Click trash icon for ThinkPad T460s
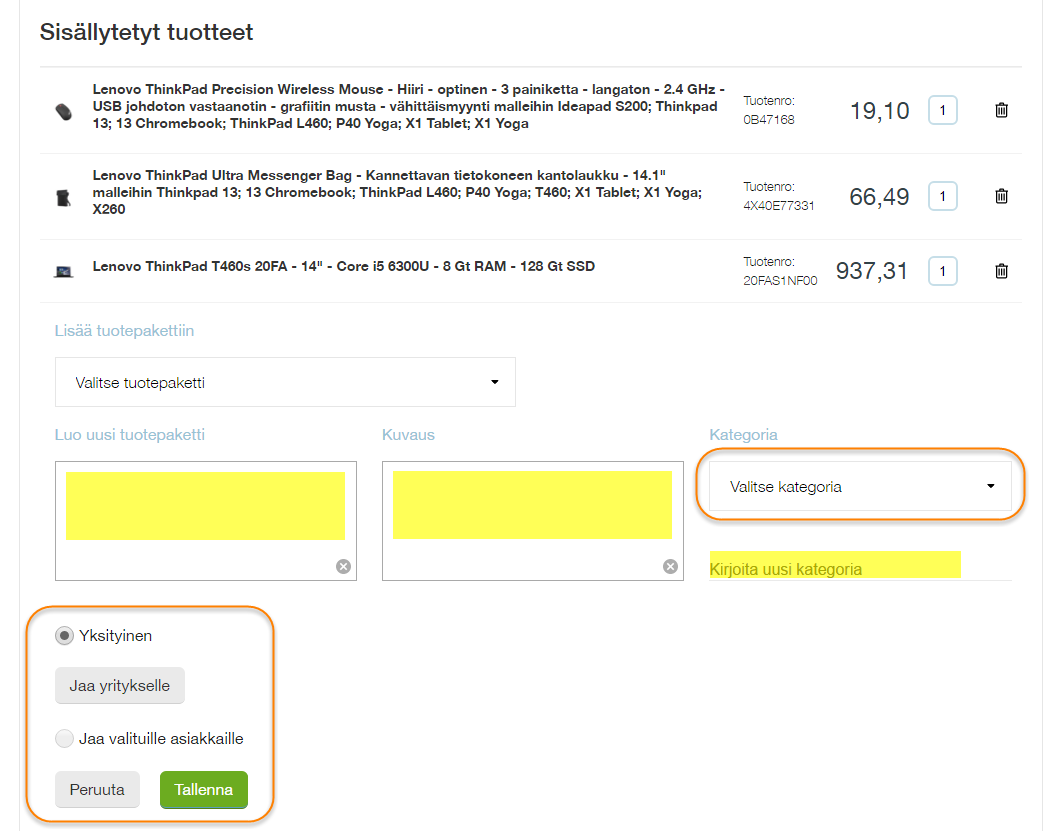 (x=1001, y=270)
